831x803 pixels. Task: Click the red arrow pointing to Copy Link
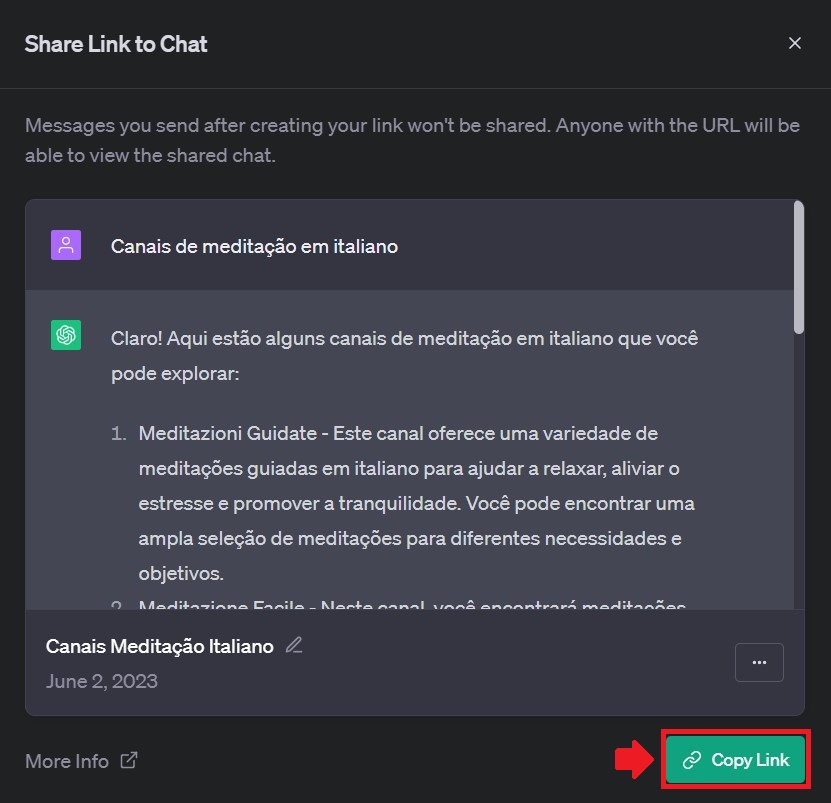click(634, 760)
